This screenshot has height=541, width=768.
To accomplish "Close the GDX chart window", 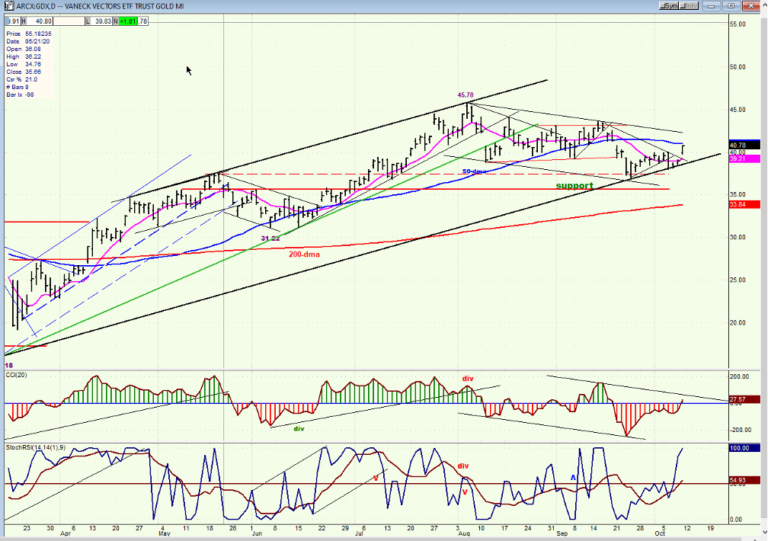I will coord(751,6).
